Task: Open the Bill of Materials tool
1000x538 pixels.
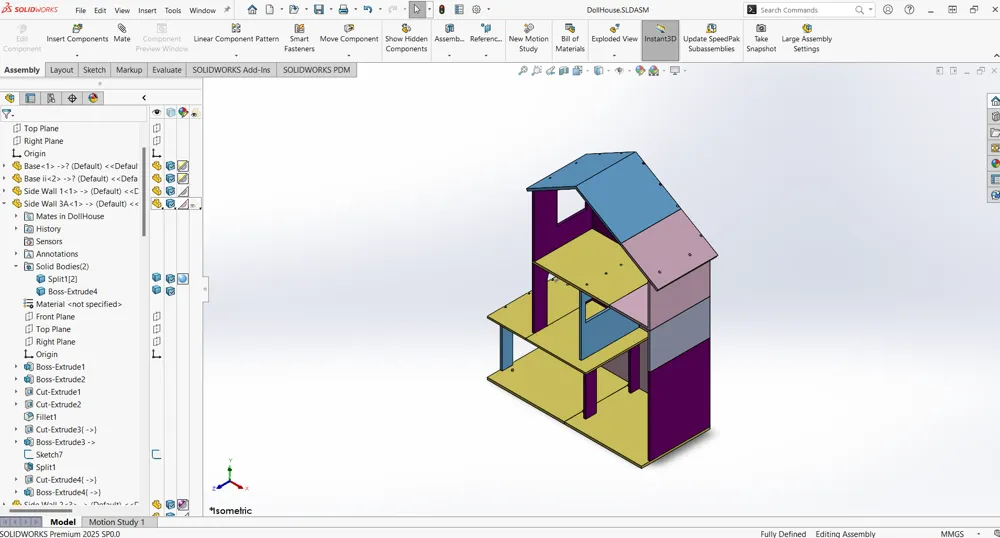Action: click(x=570, y=38)
